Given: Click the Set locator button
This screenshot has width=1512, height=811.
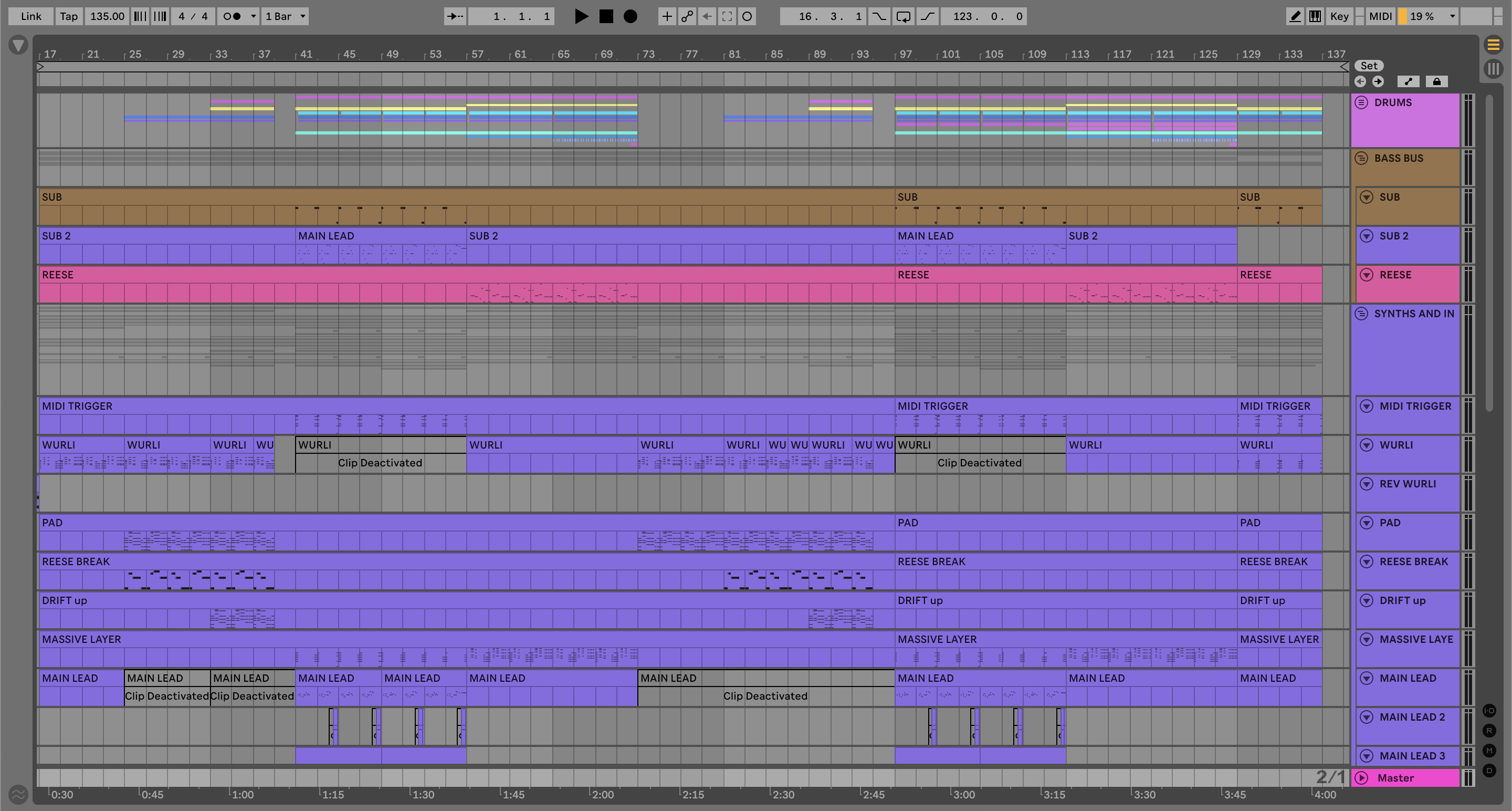Looking at the screenshot, I should (1369, 66).
